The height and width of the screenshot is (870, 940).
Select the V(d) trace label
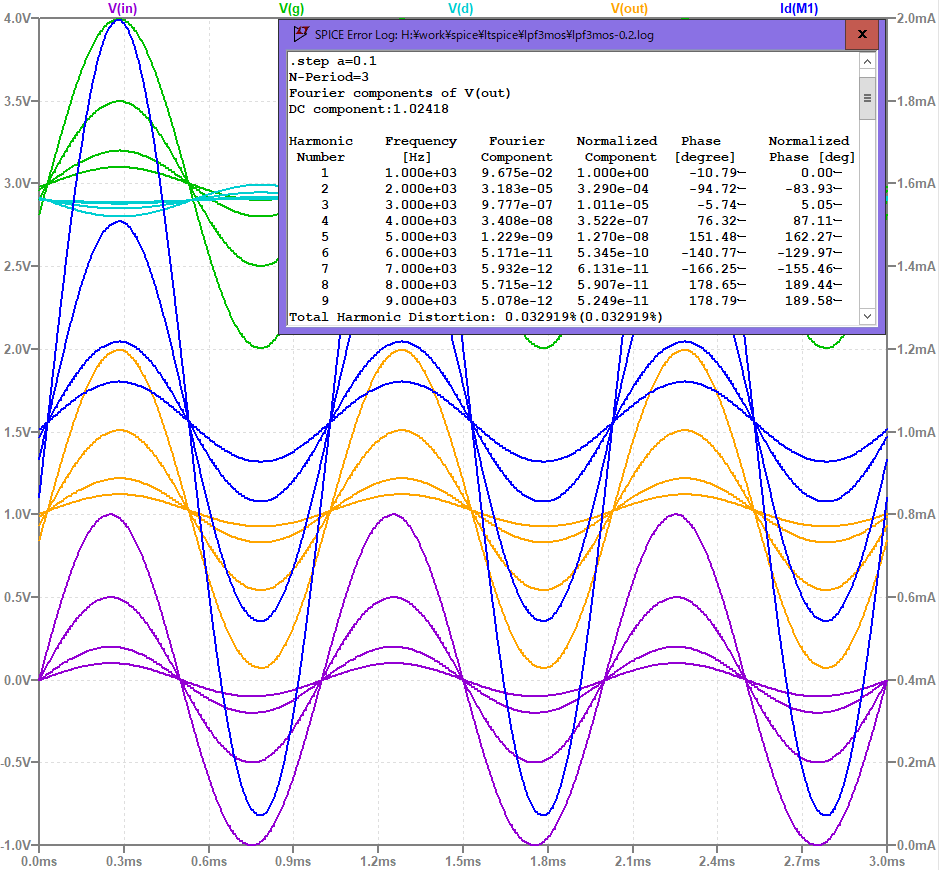tap(459, 9)
